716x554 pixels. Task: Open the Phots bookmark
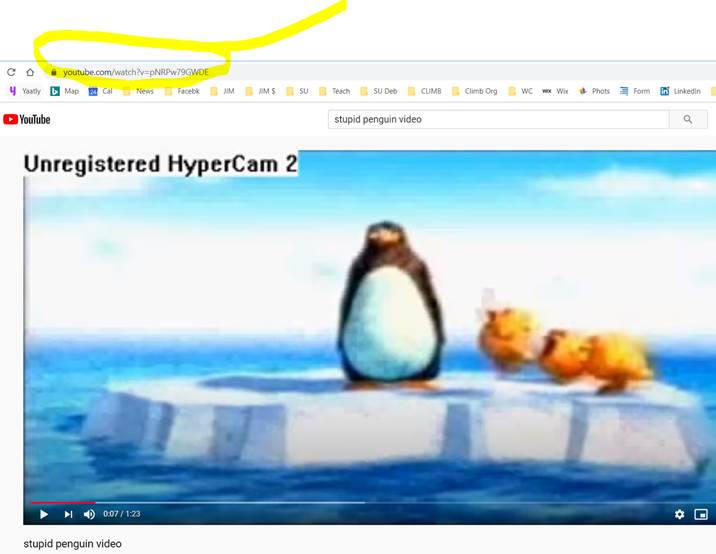pyautogui.click(x=594, y=91)
